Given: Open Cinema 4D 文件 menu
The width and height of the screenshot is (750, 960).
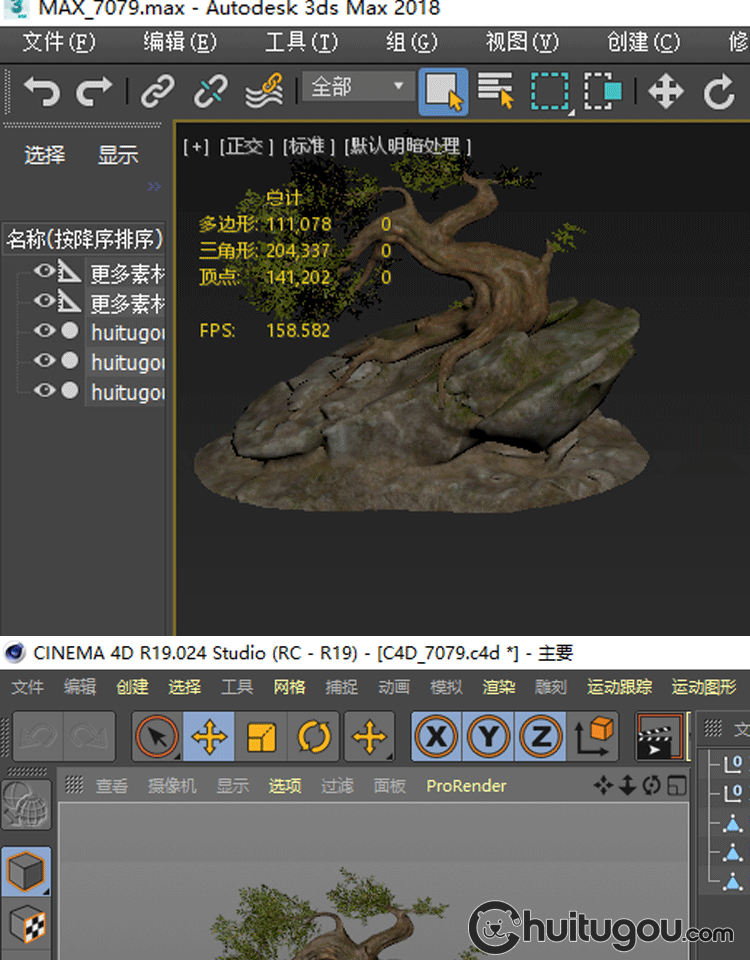Looking at the screenshot, I should tap(28, 688).
